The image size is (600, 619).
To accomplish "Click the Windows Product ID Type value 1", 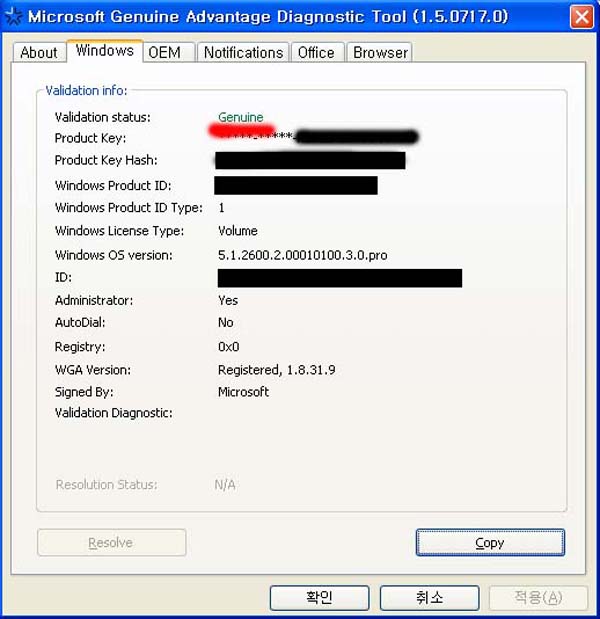I will (x=221, y=208).
